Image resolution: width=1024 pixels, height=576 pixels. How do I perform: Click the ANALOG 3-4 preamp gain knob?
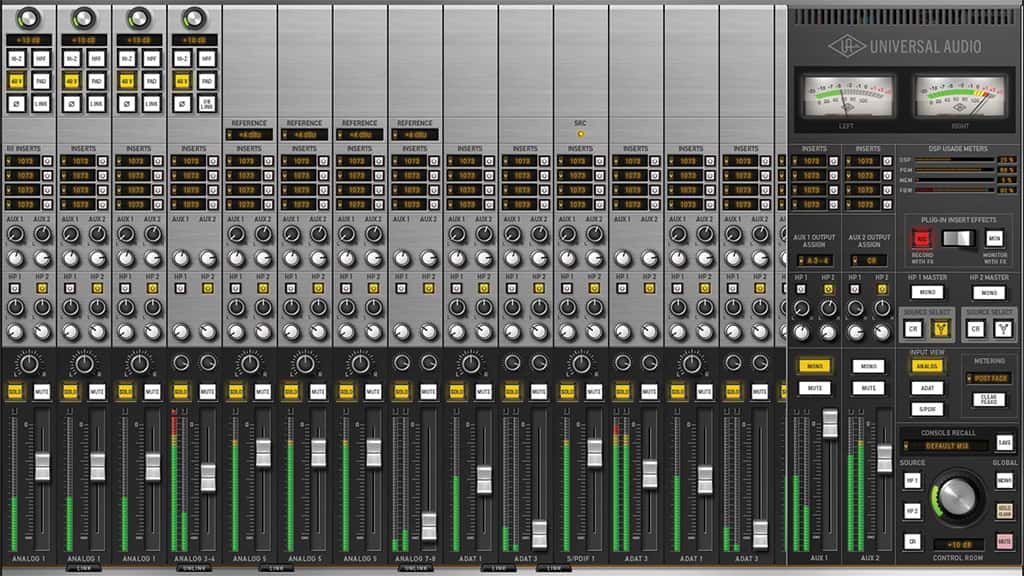[x=194, y=18]
